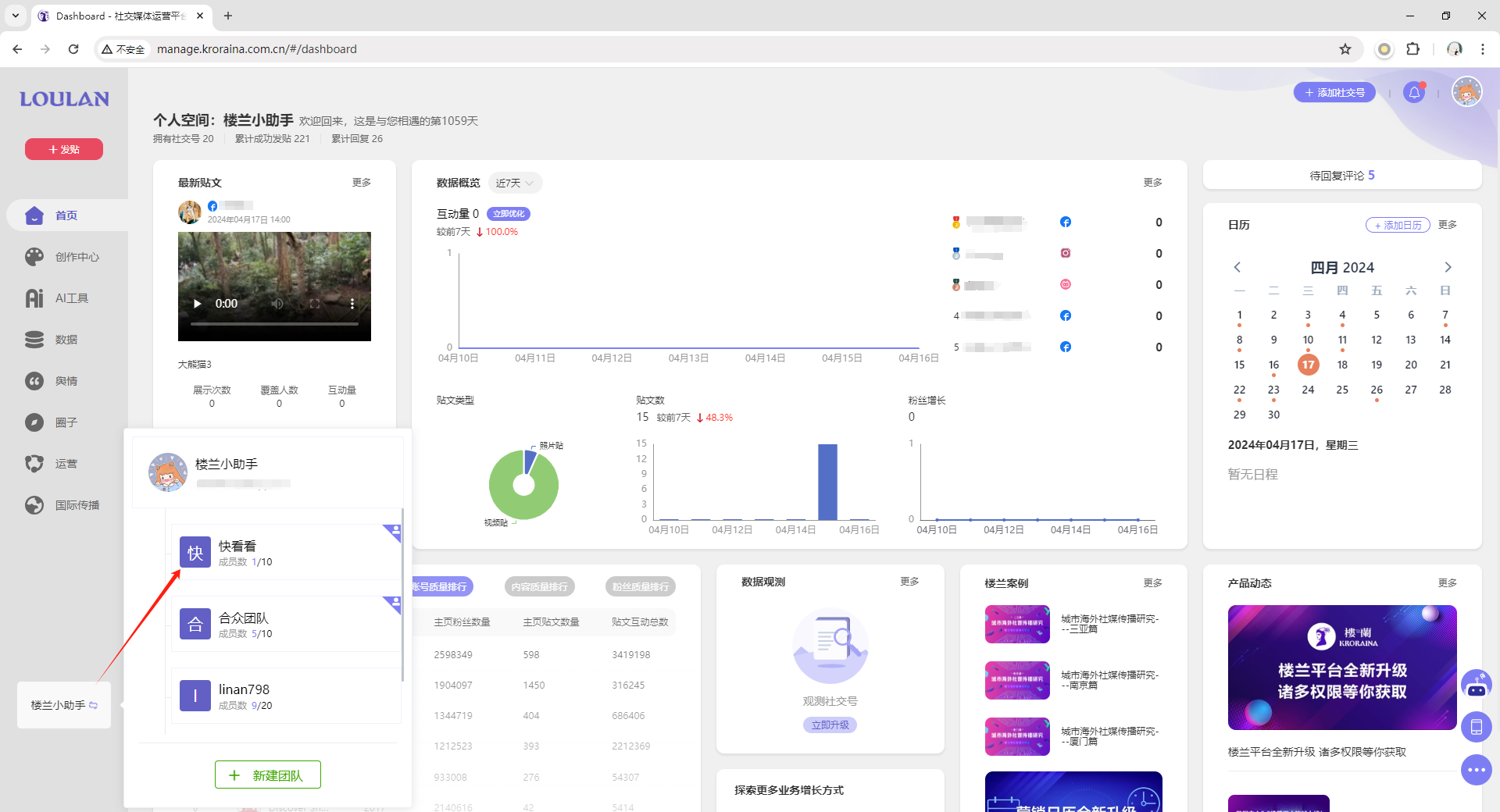
Task: Click 新建团队 button
Action: coord(268,775)
